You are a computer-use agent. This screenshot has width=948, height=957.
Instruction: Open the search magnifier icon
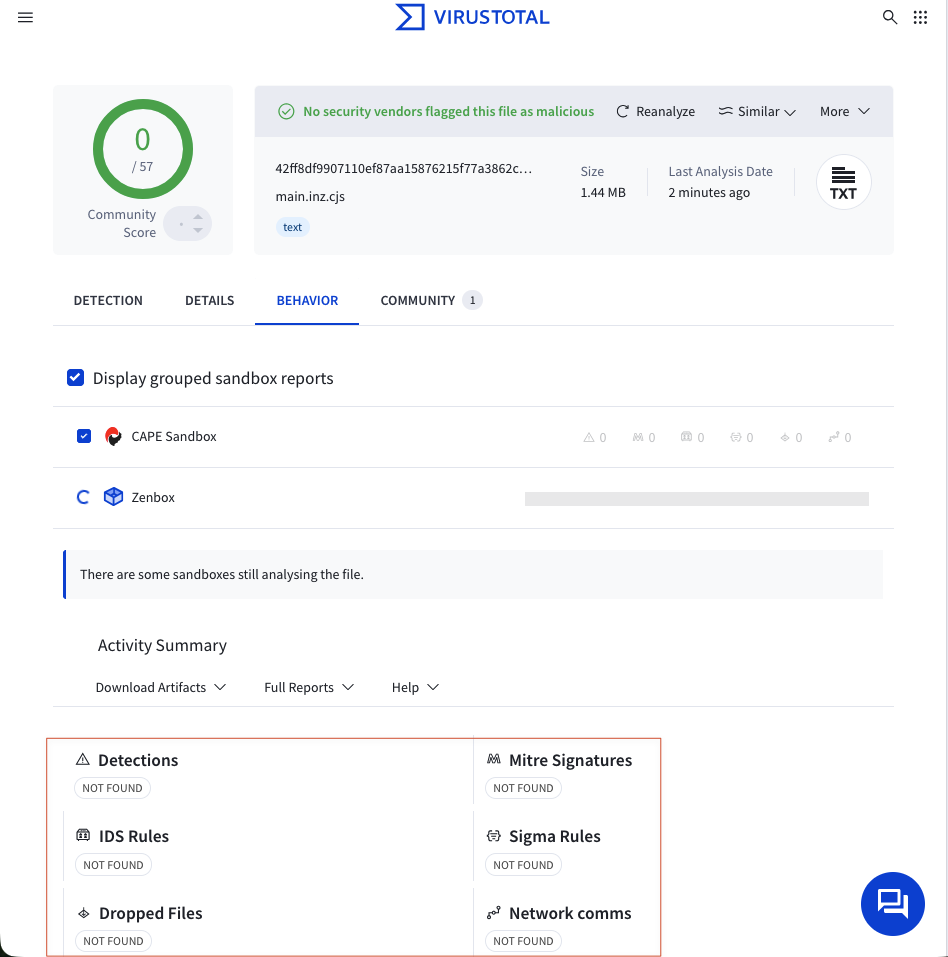click(890, 17)
